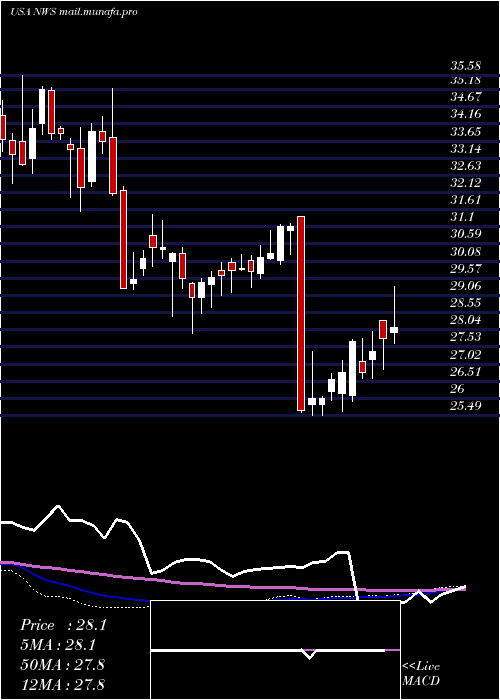Screen dimensions: 500x700
Task: Click the 29.06 price axis label
Action: point(465,286)
